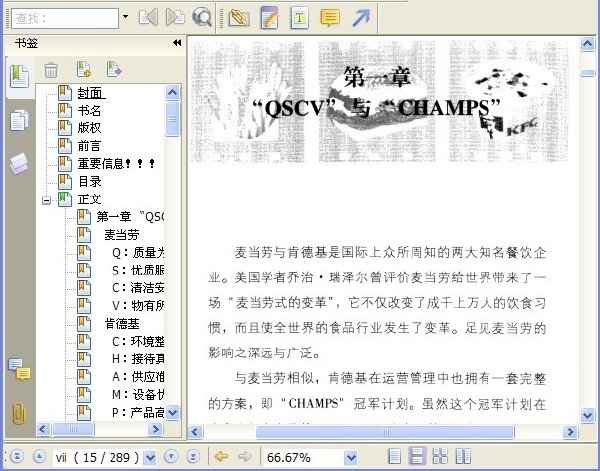This screenshot has height=471, width=600.
Task: Click the add new bookmark icon
Action: point(84,69)
